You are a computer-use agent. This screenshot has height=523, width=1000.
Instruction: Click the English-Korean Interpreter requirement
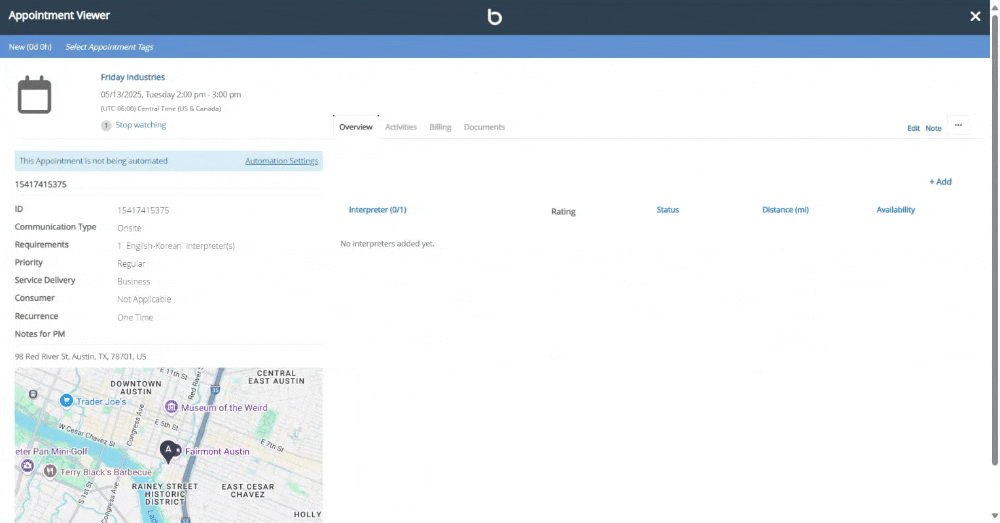(176, 246)
